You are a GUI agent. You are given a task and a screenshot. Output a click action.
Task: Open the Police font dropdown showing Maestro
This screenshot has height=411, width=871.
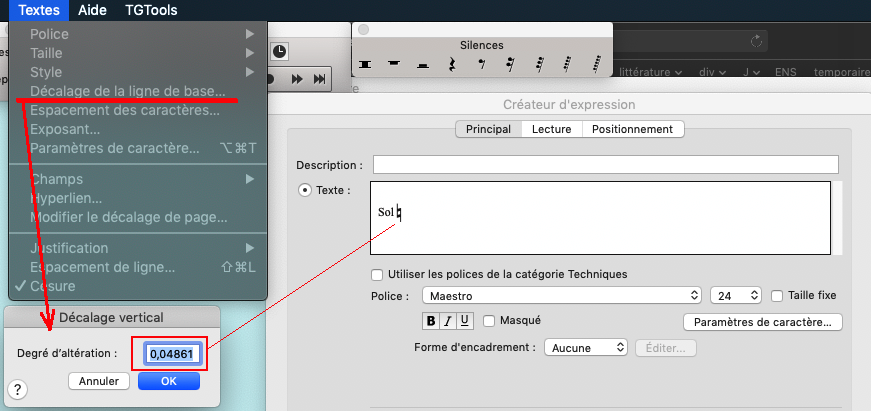point(561,296)
